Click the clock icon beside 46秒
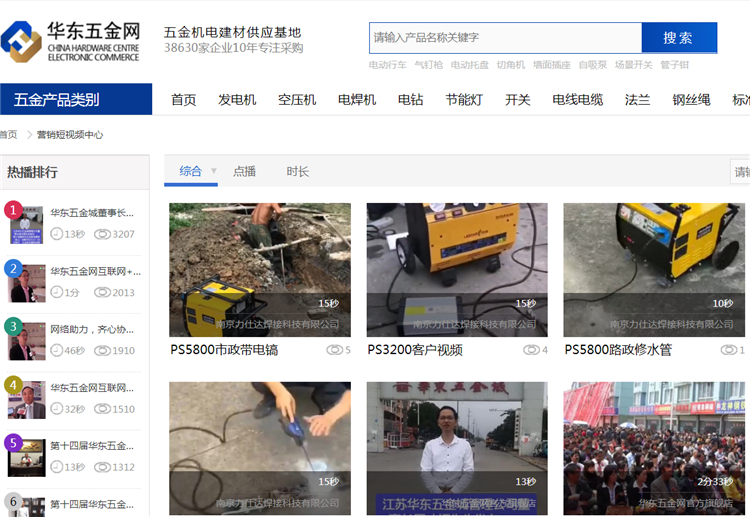The width and height of the screenshot is (750, 517). click(x=57, y=351)
